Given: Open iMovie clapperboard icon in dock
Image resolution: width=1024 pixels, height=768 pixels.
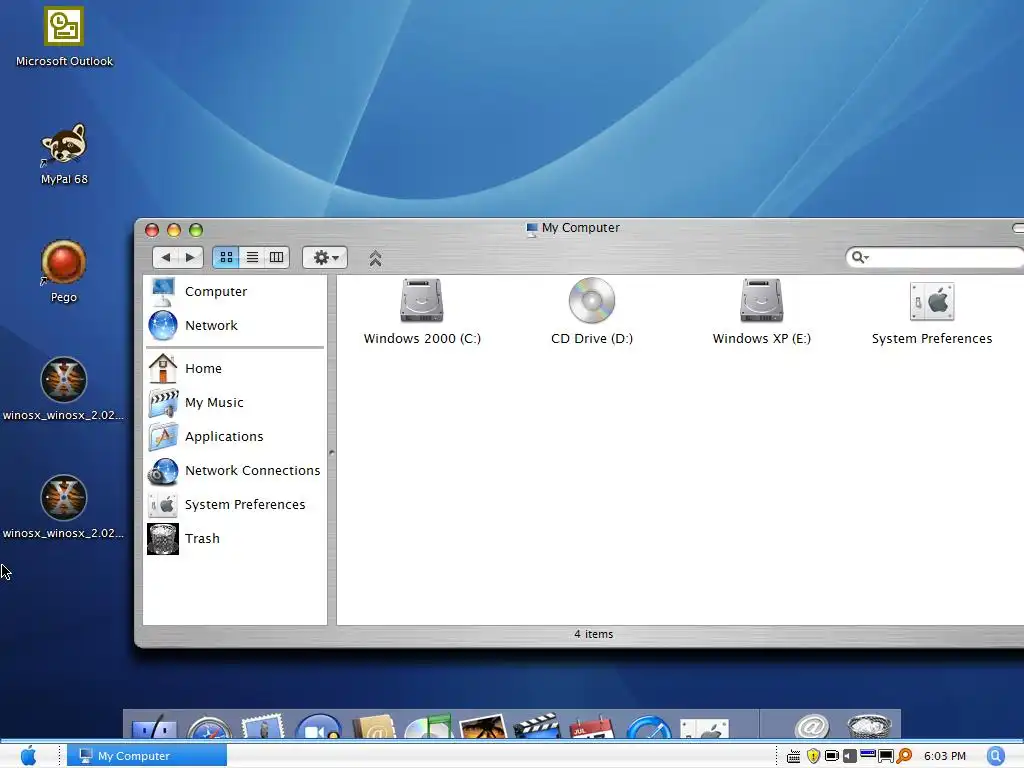Looking at the screenshot, I should click(x=537, y=726).
